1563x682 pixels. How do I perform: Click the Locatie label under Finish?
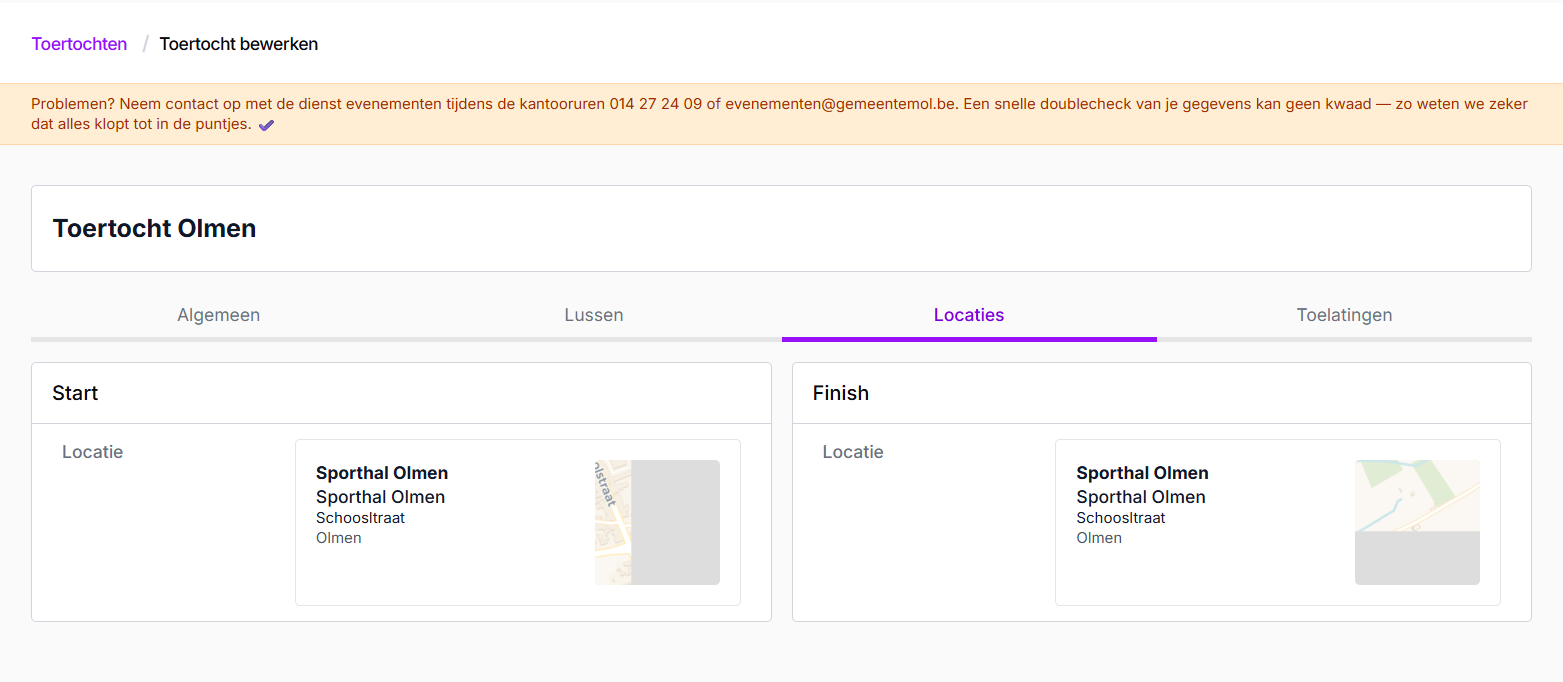852,452
